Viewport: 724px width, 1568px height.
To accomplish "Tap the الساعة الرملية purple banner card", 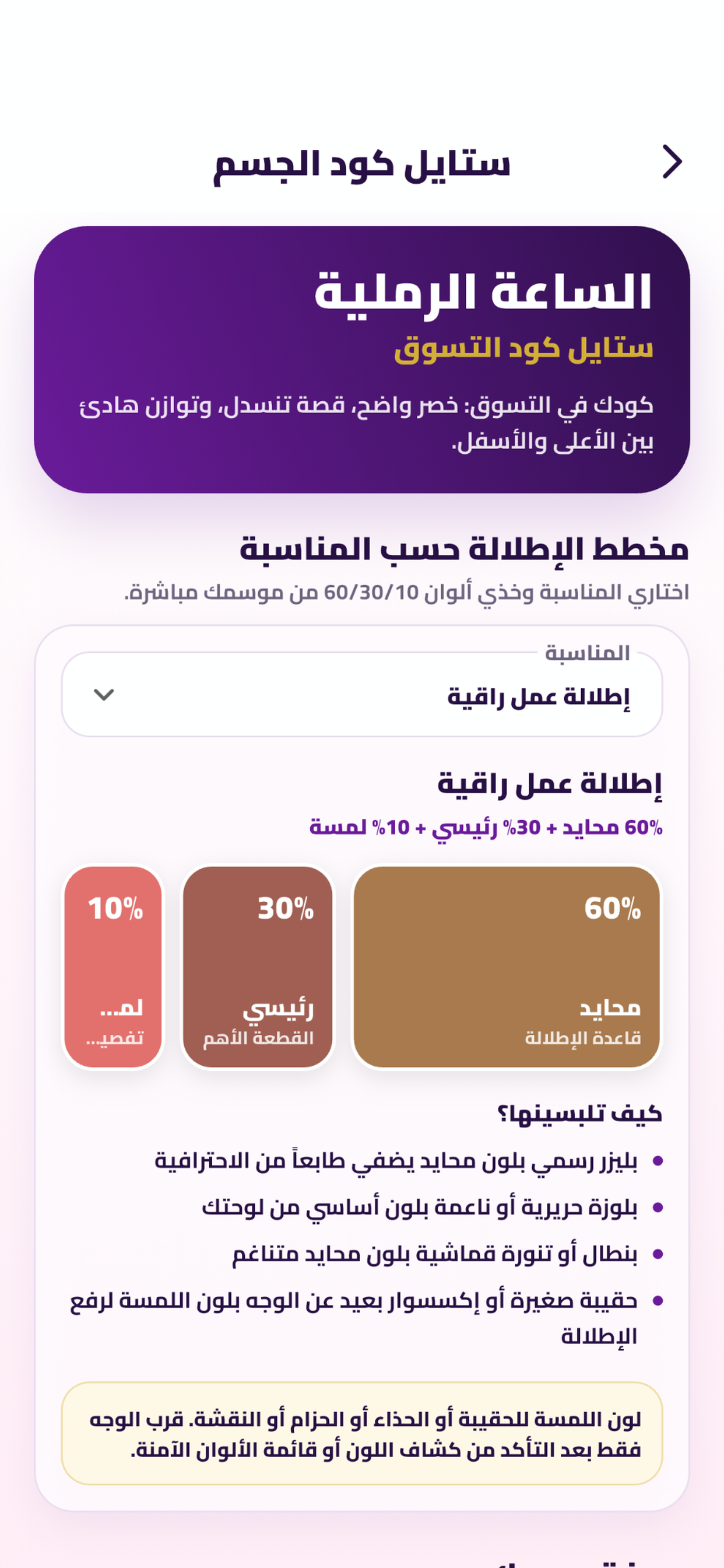I will tap(362, 360).
